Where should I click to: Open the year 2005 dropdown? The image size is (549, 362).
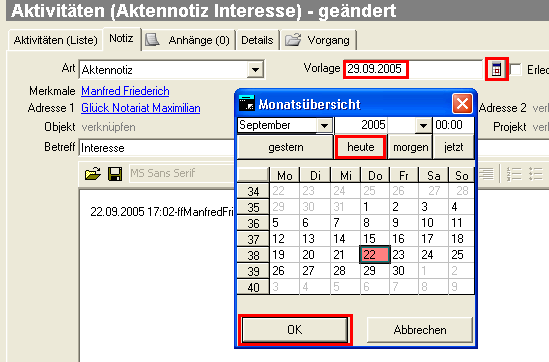point(423,125)
